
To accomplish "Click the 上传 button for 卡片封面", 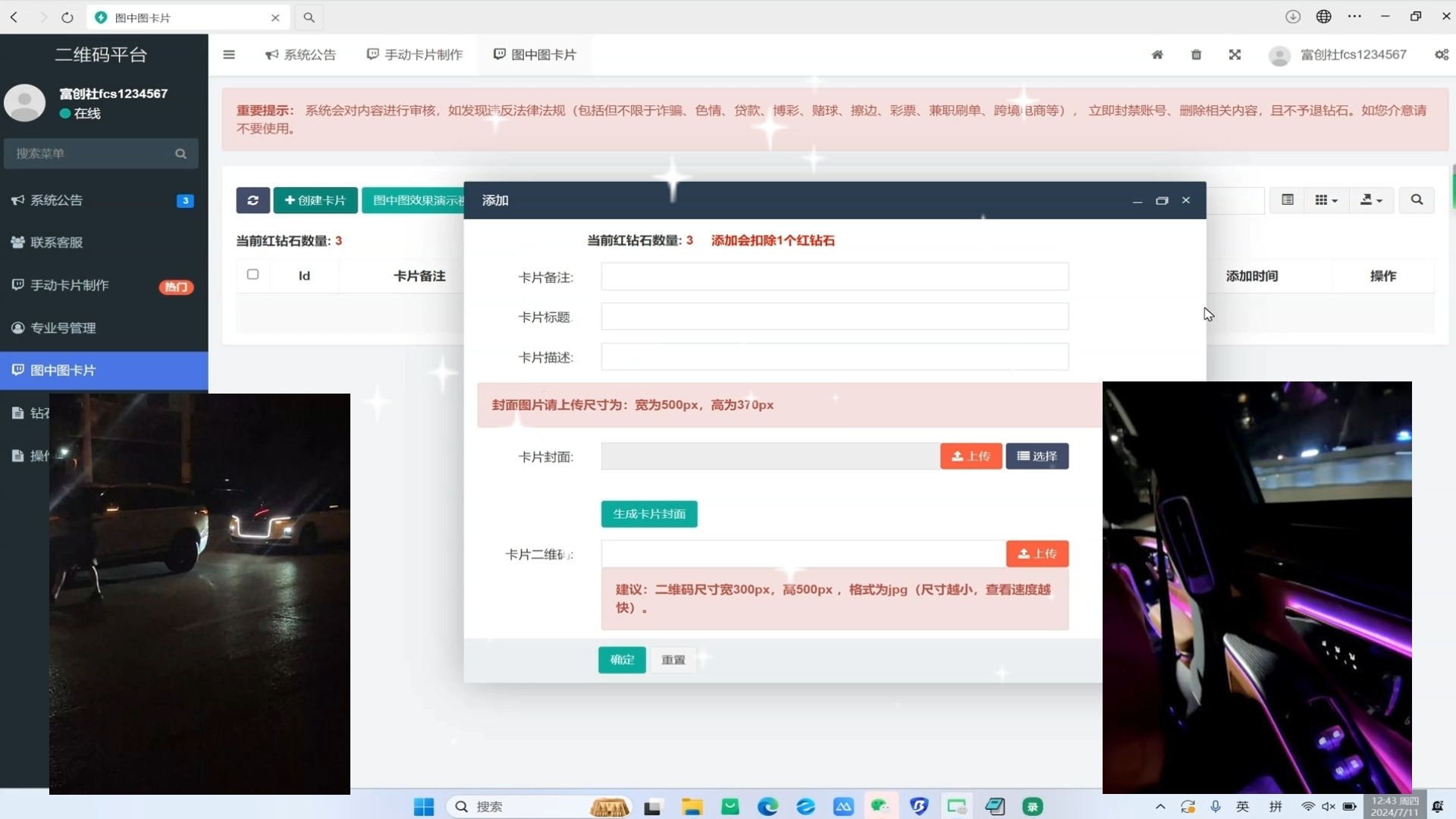I will pos(971,457).
